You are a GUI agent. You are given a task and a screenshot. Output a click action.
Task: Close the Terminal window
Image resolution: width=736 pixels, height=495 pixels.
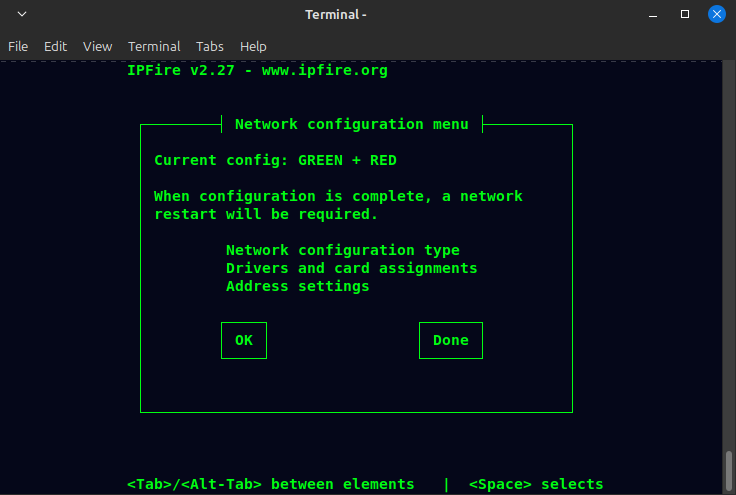717,15
